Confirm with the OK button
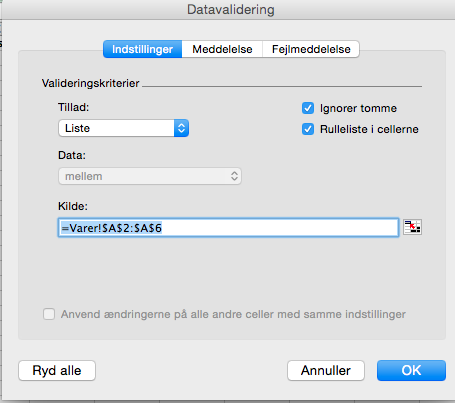Viewport: 455px width, 403px height. click(411, 370)
